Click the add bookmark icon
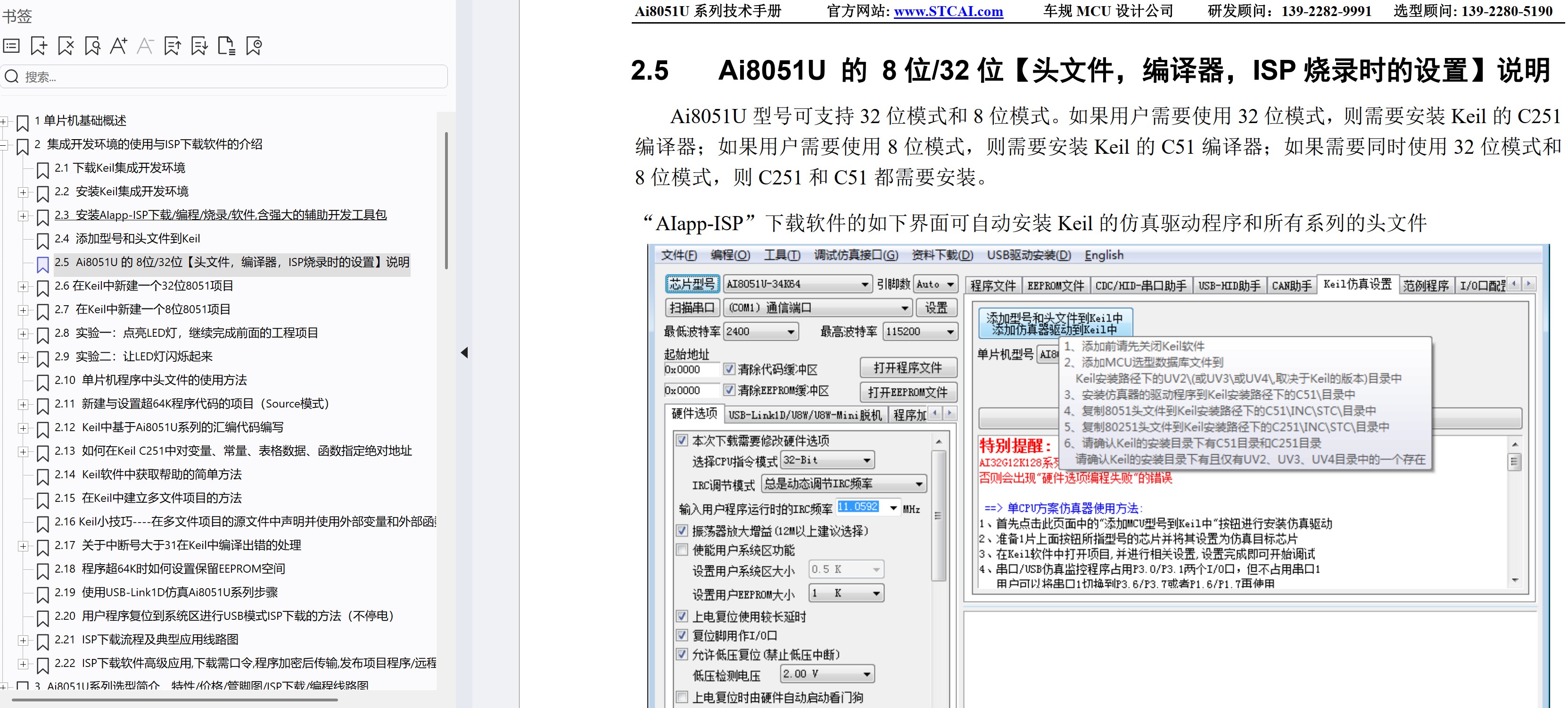 coord(39,46)
